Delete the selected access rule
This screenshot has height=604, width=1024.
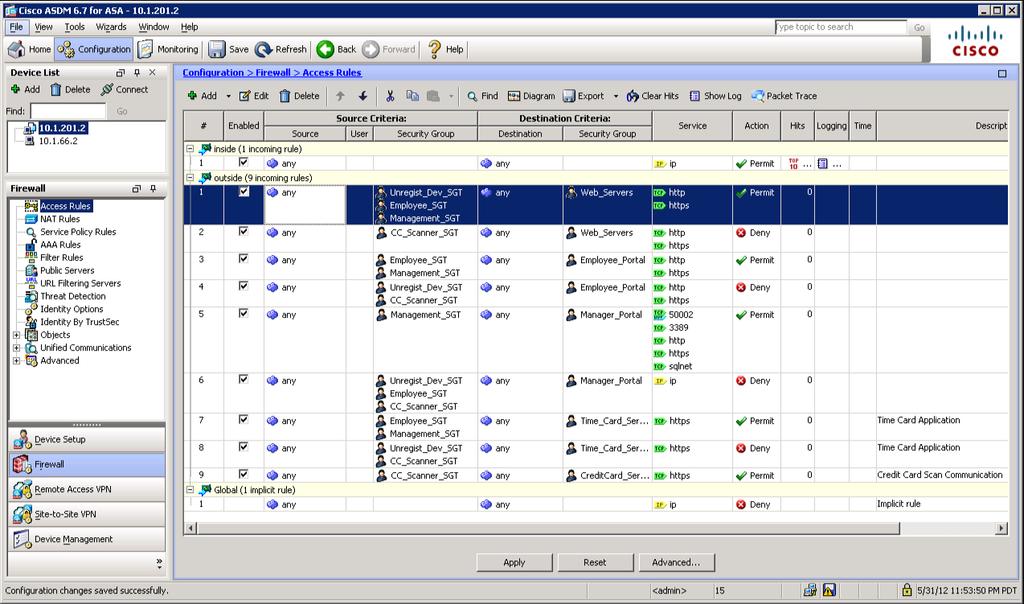point(299,96)
